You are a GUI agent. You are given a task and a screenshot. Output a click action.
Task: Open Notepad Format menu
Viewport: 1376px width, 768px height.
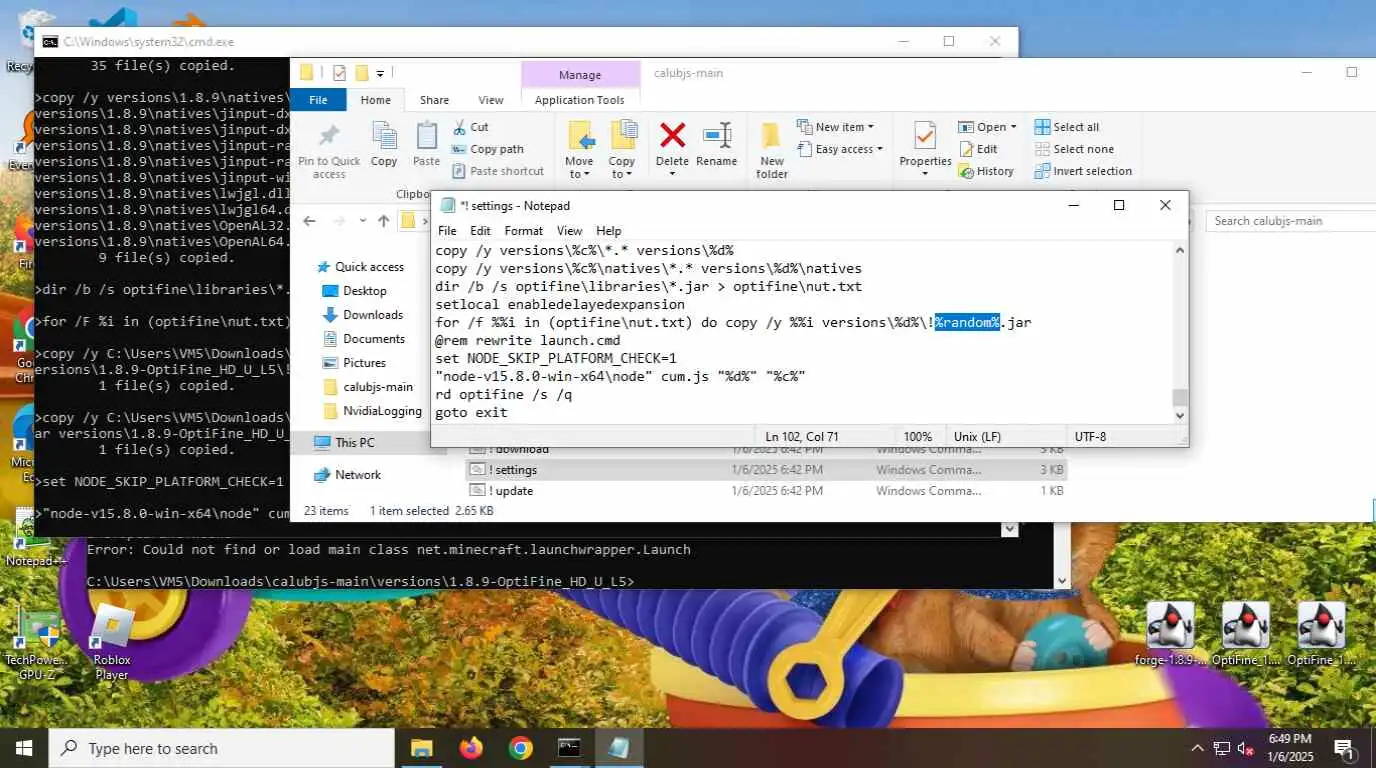524,231
